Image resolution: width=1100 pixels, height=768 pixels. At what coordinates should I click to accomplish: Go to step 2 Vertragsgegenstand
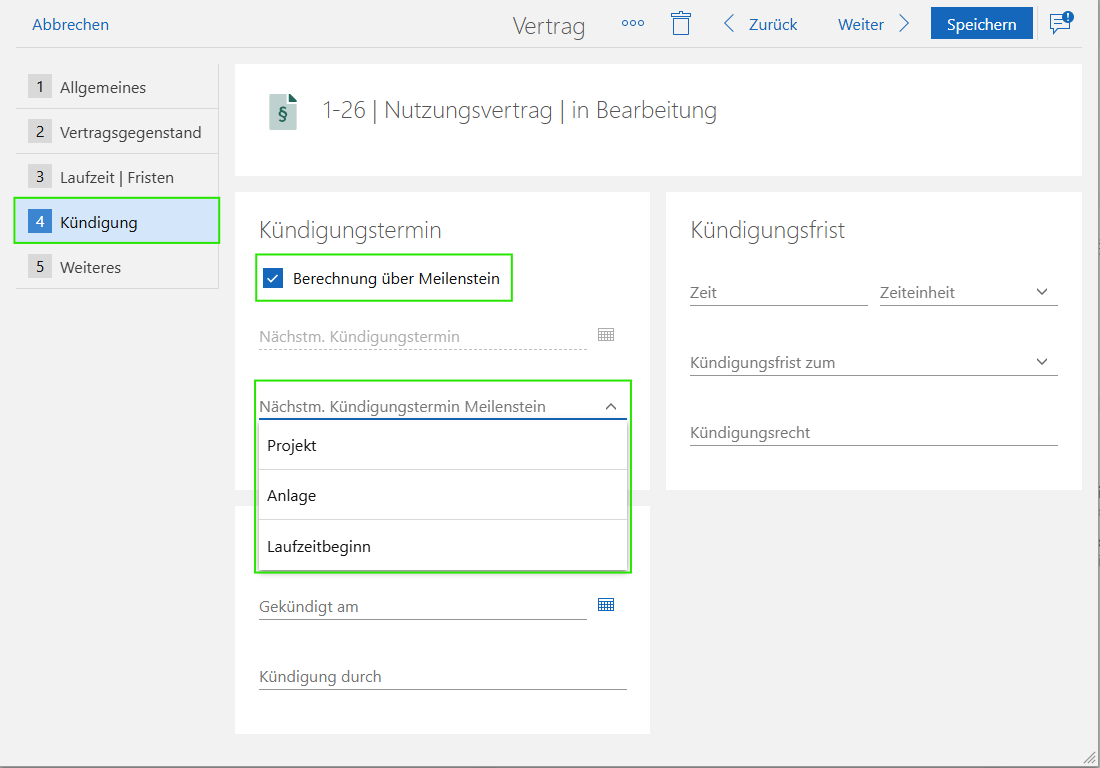[116, 132]
